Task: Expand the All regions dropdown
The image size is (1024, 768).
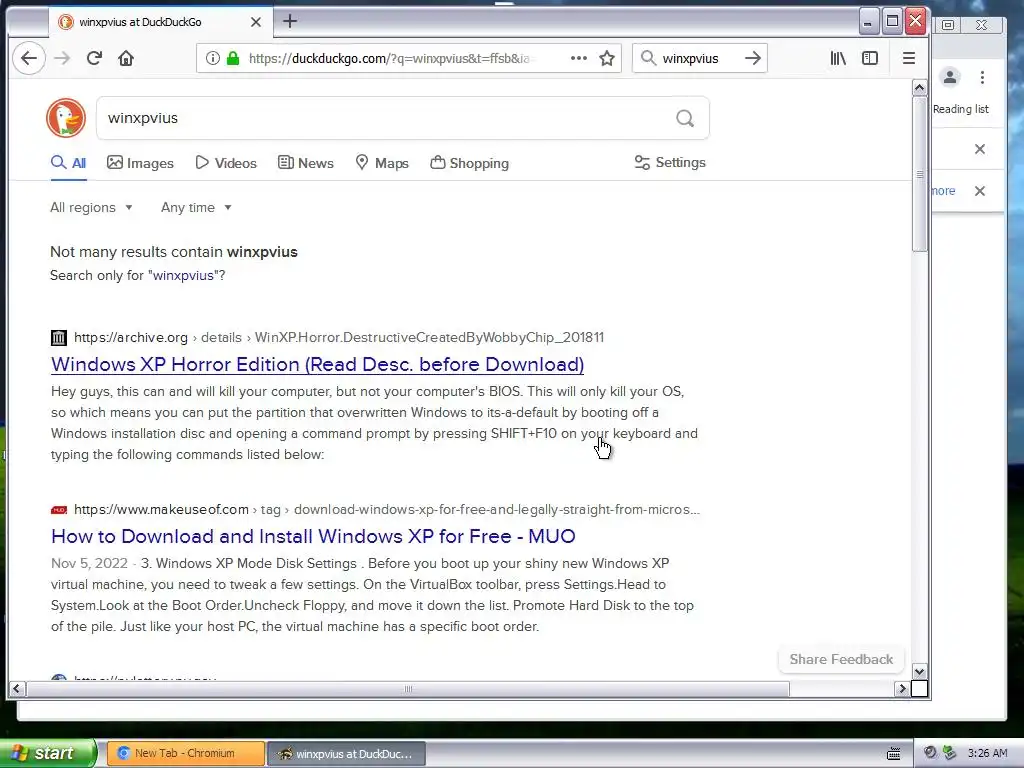Action: coord(91,208)
